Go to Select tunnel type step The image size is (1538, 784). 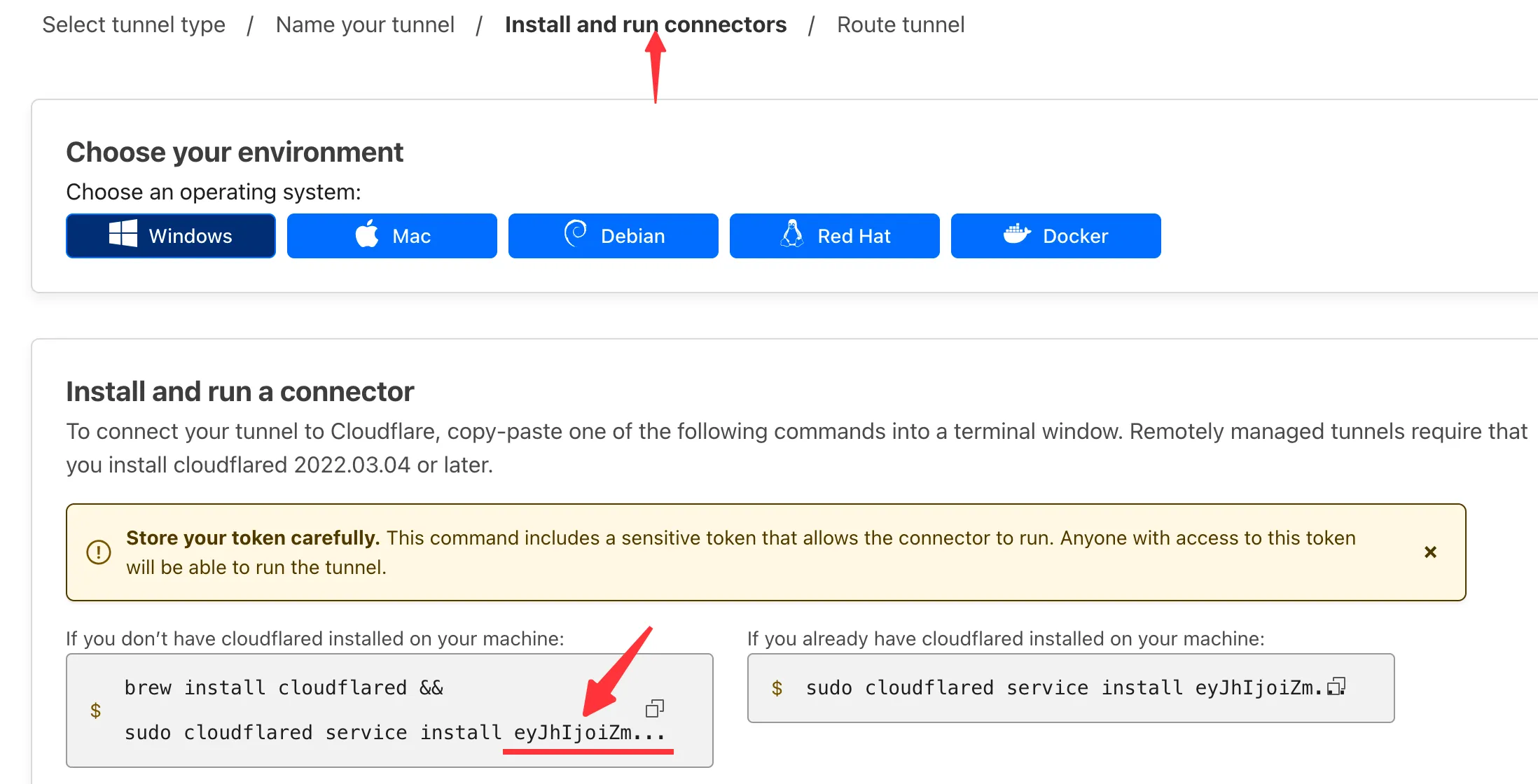[x=134, y=24]
